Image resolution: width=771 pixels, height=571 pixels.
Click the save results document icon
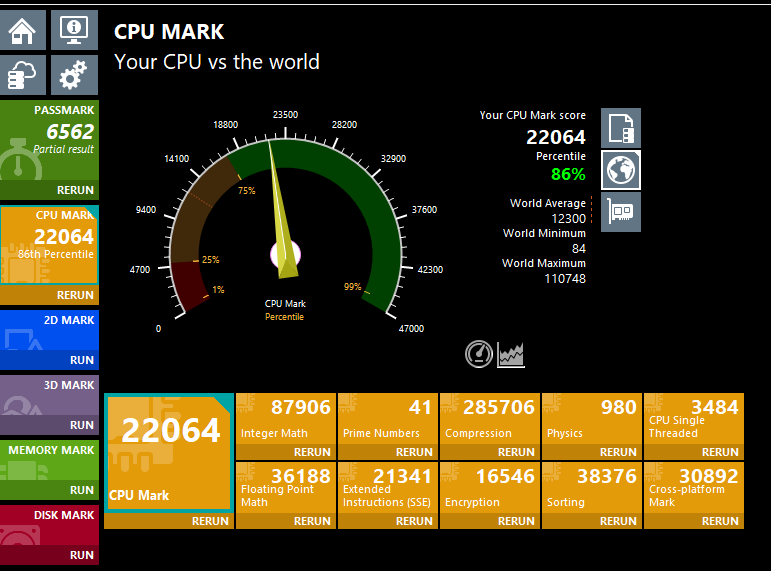click(621, 128)
